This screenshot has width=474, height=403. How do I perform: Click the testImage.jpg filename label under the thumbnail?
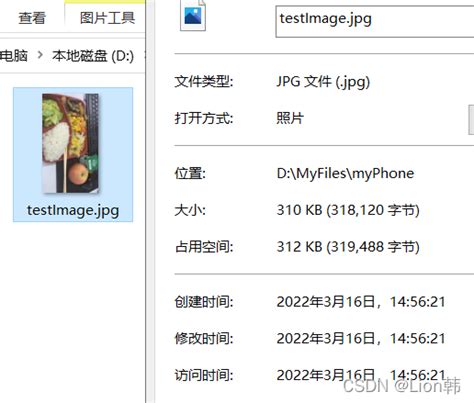coord(73,211)
